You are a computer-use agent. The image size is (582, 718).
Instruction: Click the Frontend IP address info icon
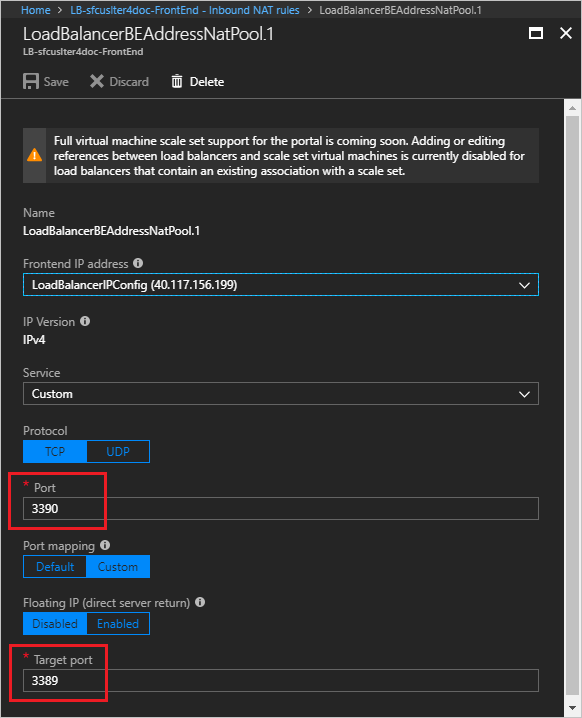(138, 263)
